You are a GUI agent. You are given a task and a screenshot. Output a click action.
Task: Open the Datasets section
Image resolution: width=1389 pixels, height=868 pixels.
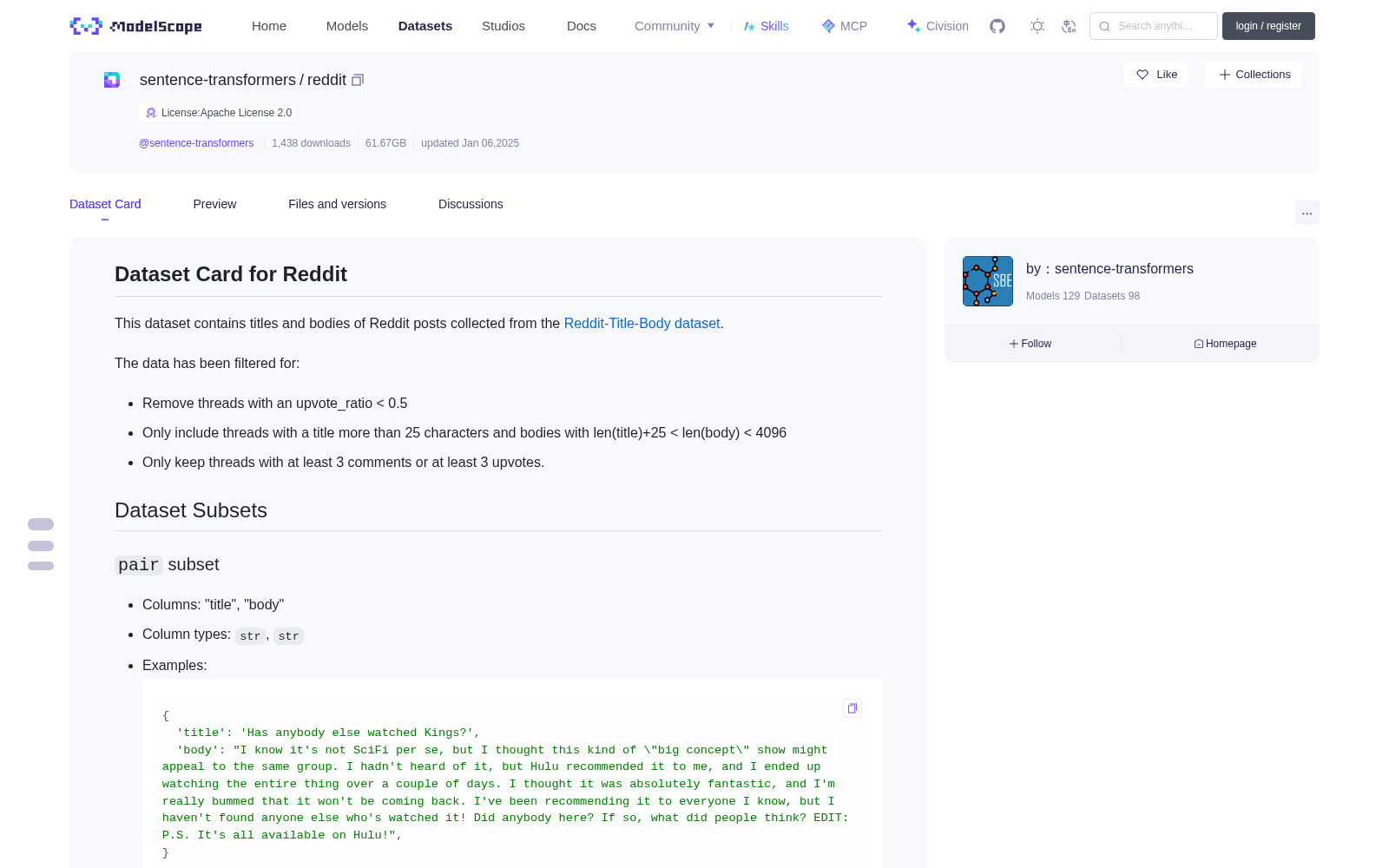425,26
